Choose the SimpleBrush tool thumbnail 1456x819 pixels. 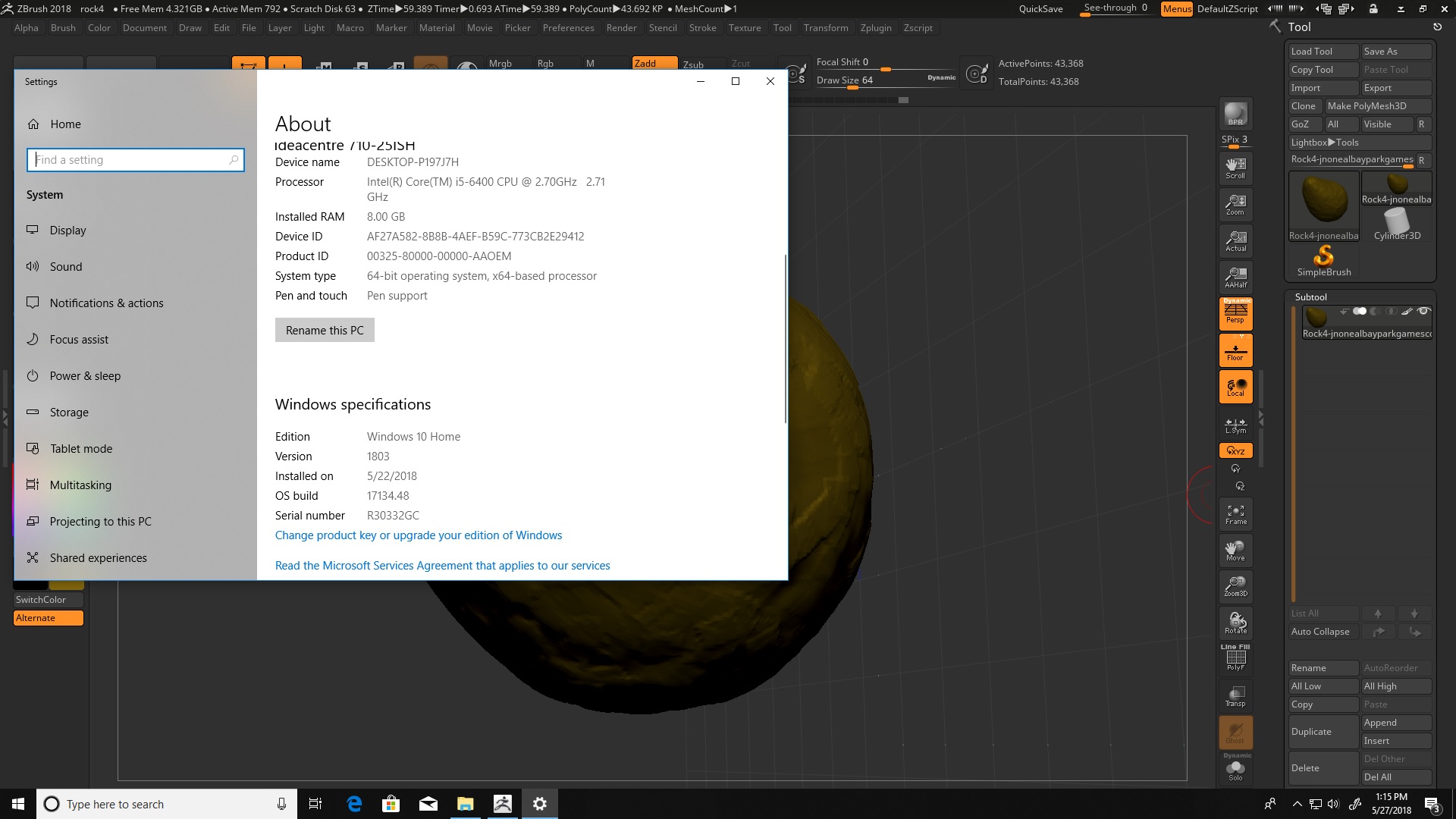click(x=1323, y=261)
